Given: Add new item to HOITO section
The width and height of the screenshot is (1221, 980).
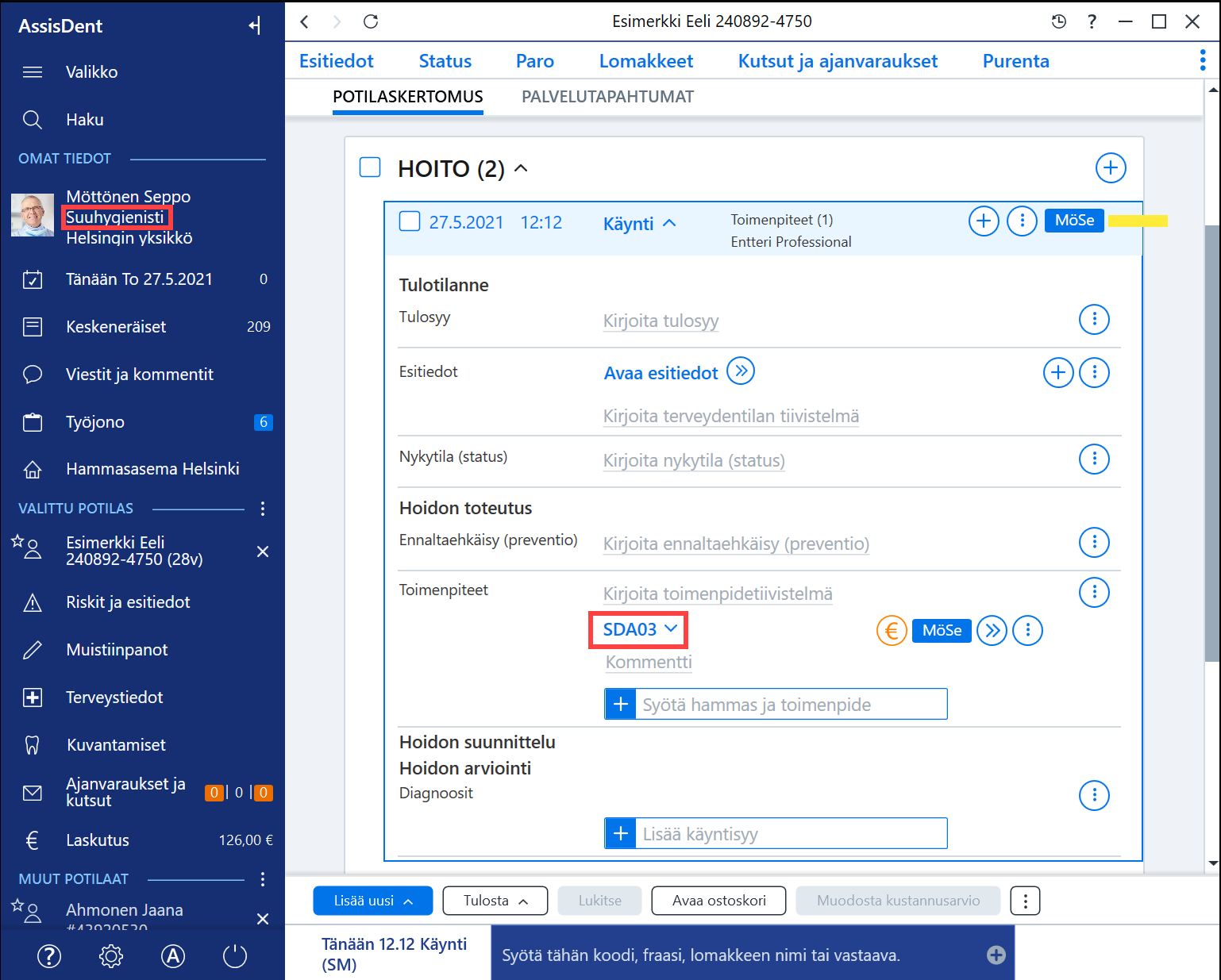Looking at the screenshot, I should tap(1111, 168).
